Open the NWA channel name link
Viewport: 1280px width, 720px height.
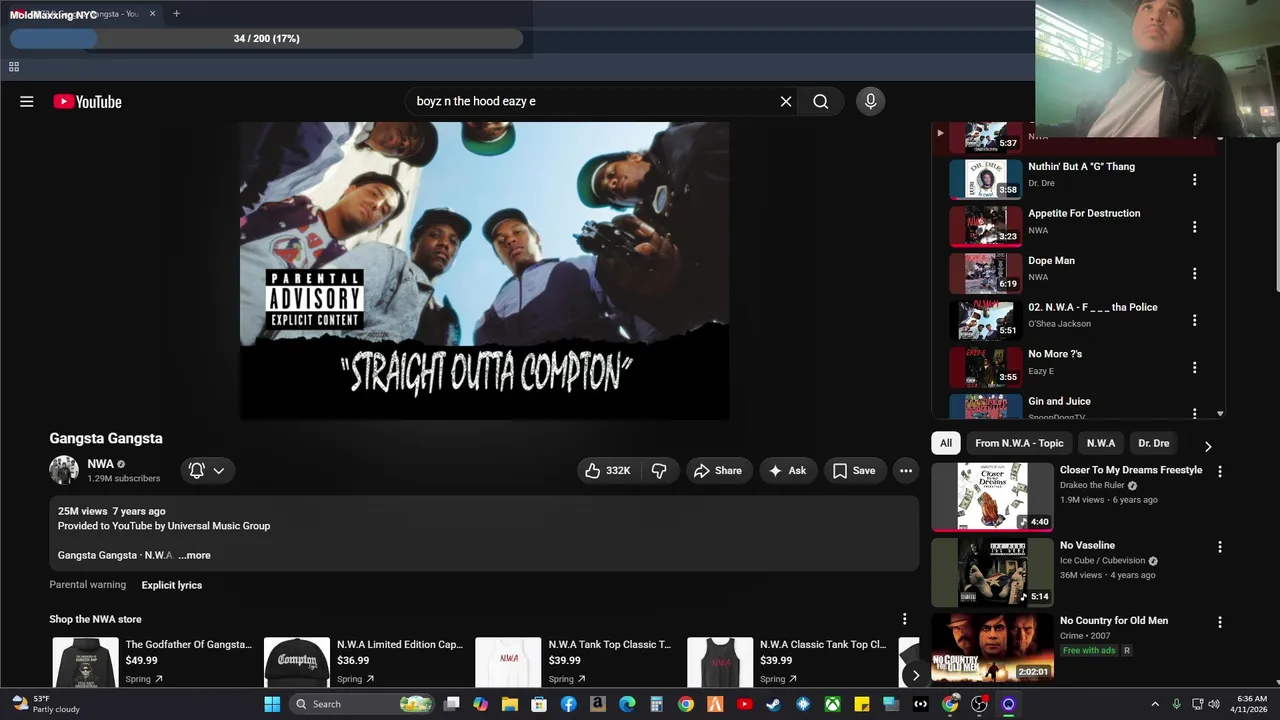click(x=100, y=464)
